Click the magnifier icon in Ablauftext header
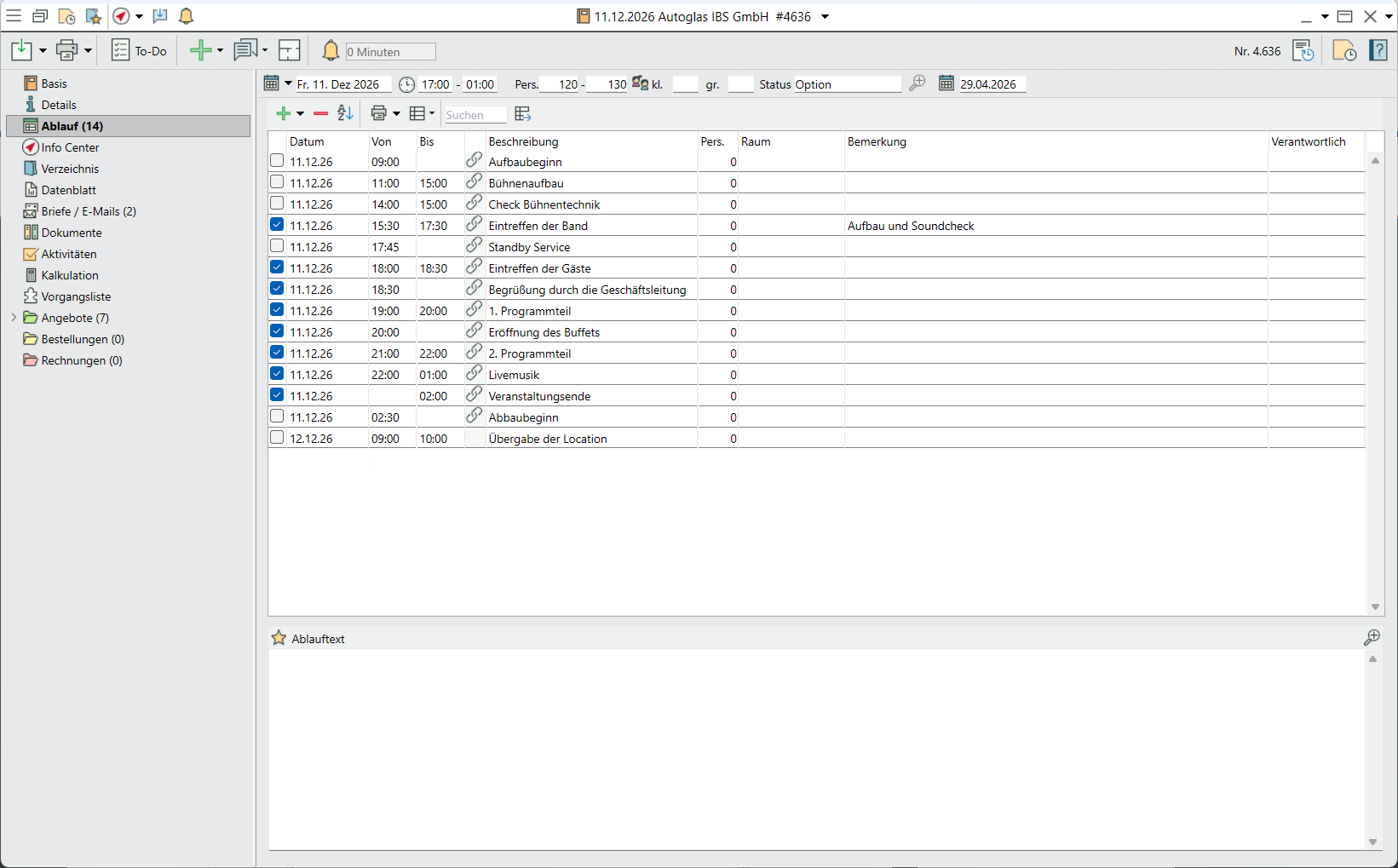This screenshot has width=1398, height=868. (x=1372, y=637)
